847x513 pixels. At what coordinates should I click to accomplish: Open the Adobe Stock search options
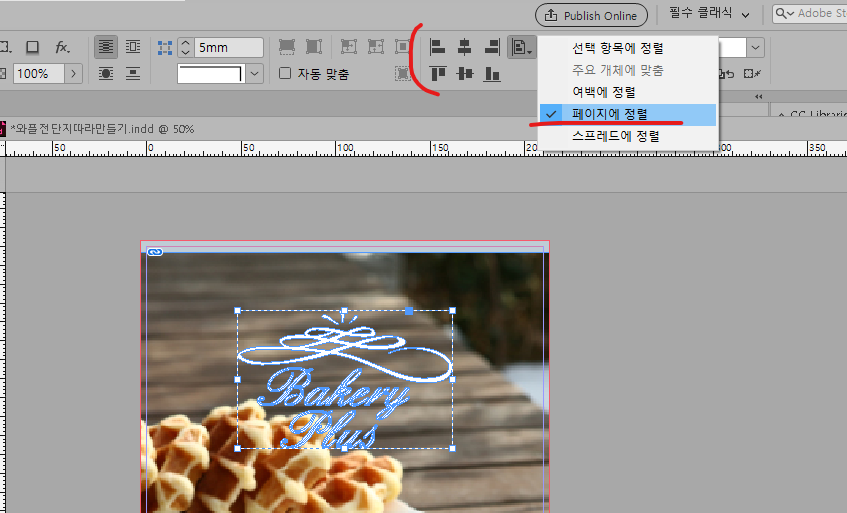pyautogui.click(x=784, y=14)
